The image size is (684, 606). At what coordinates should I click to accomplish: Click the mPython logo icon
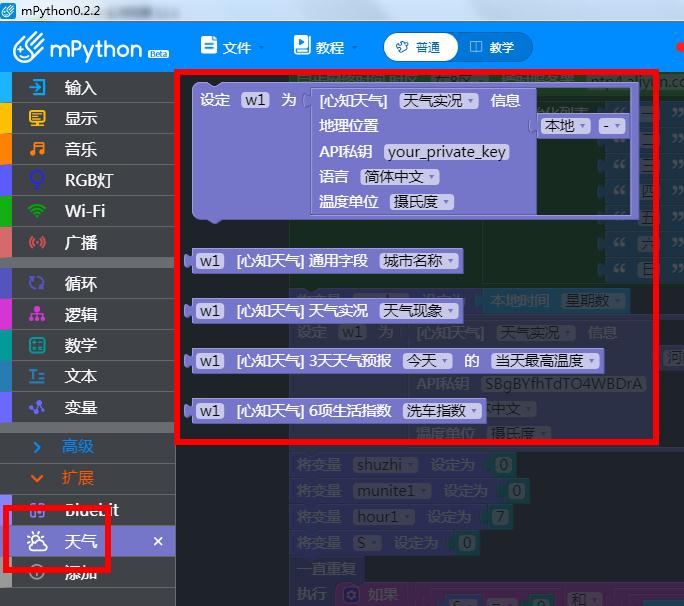pyautogui.click(x=29, y=47)
